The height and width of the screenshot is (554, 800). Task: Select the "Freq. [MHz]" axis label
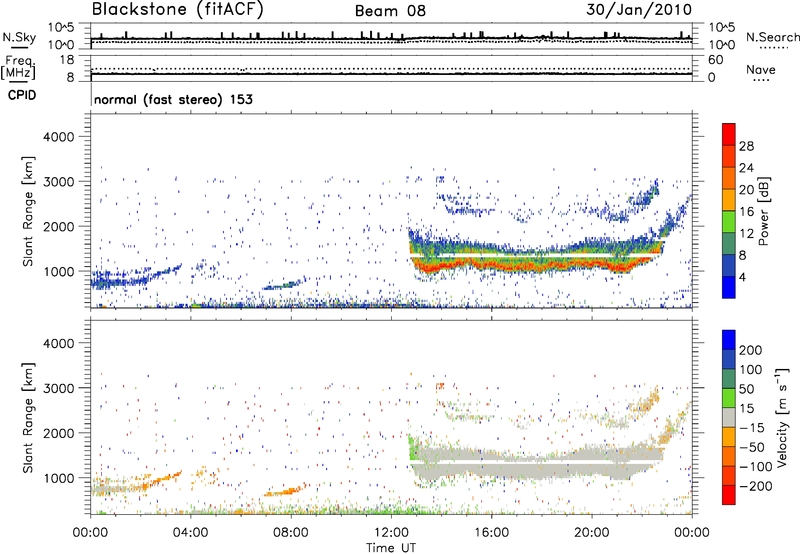(19, 68)
